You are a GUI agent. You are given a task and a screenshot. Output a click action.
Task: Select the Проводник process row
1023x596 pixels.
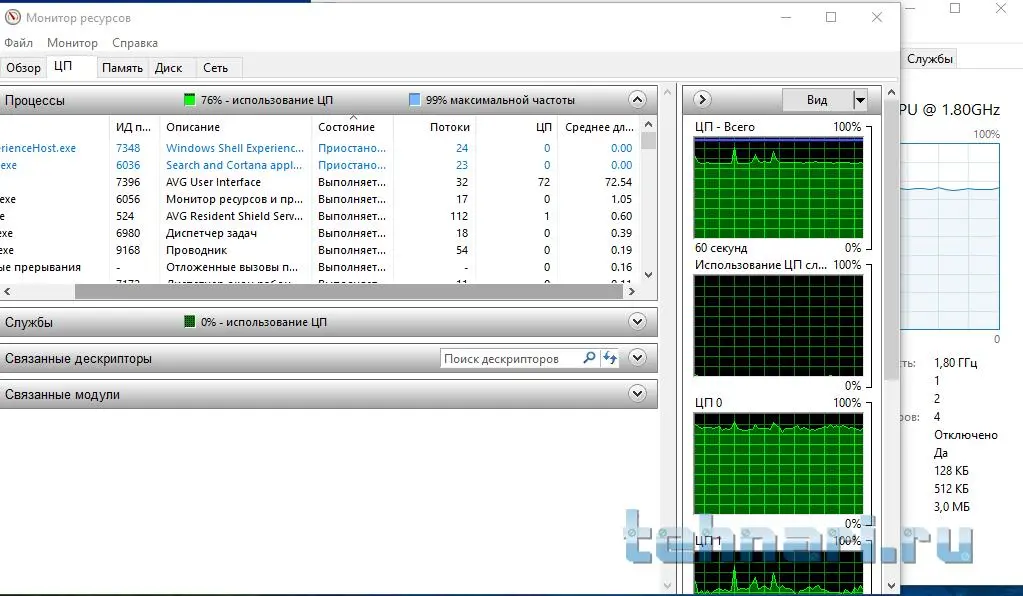click(x=320, y=250)
